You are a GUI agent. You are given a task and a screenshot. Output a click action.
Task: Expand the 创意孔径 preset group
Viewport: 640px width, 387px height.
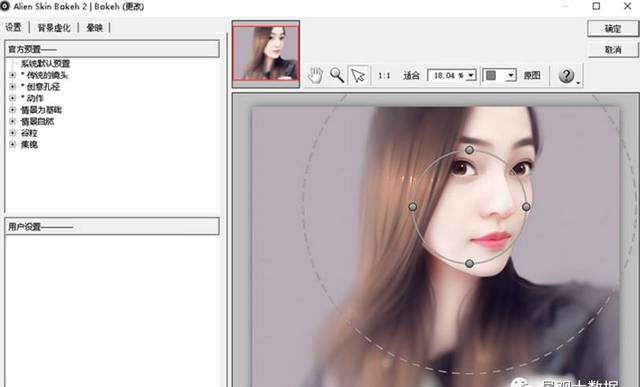click(12, 87)
